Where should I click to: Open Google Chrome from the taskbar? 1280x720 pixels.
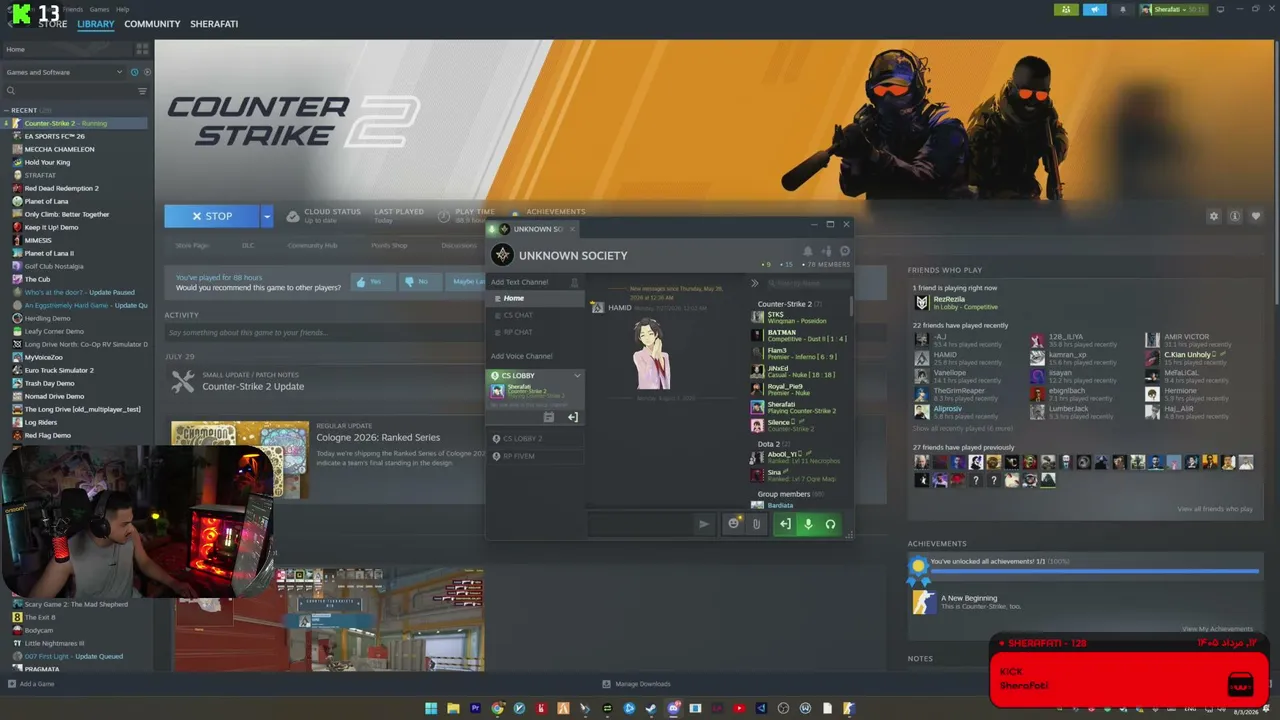(x=497, y=709)
